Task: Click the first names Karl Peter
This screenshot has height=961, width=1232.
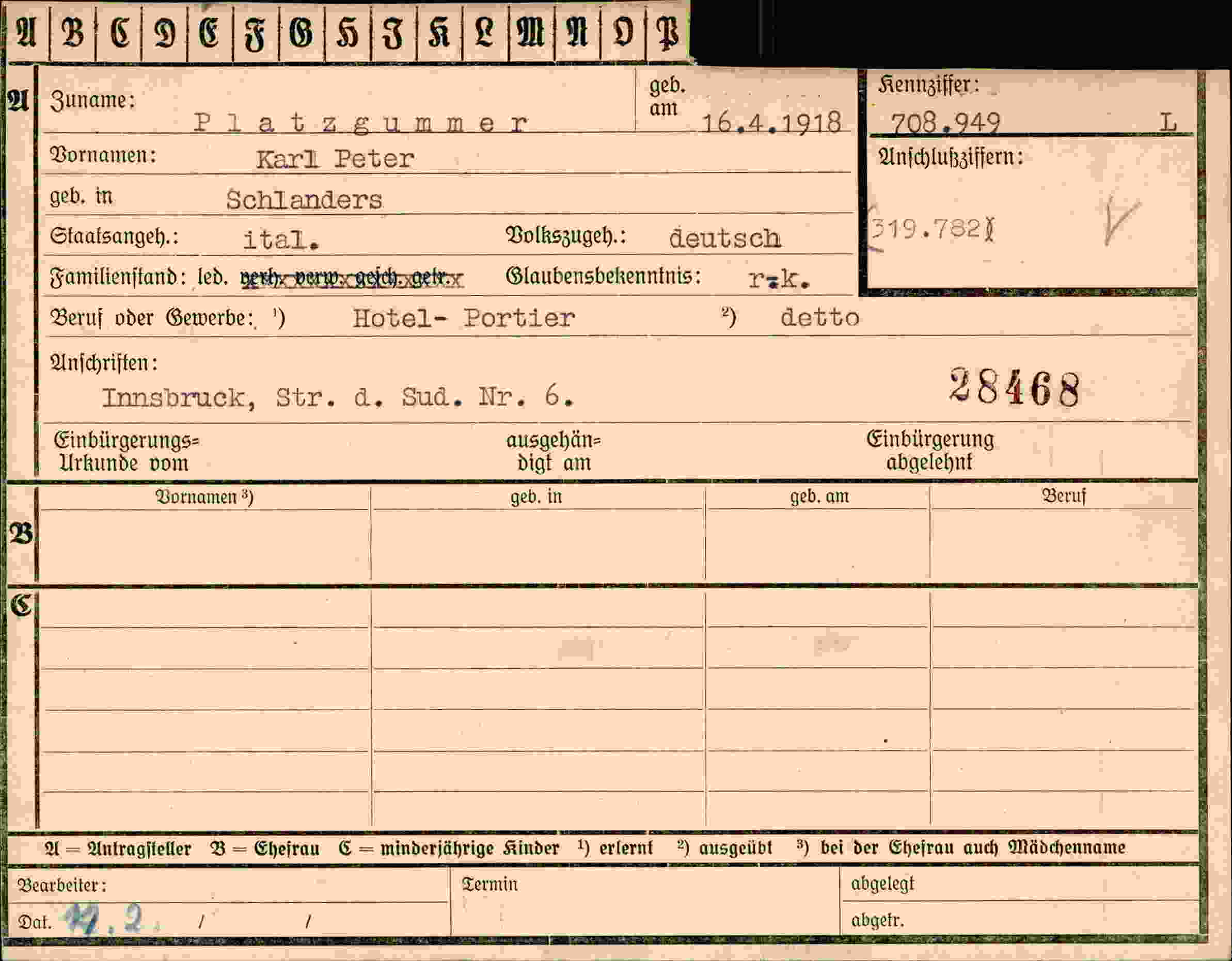Action: point(335,159)
